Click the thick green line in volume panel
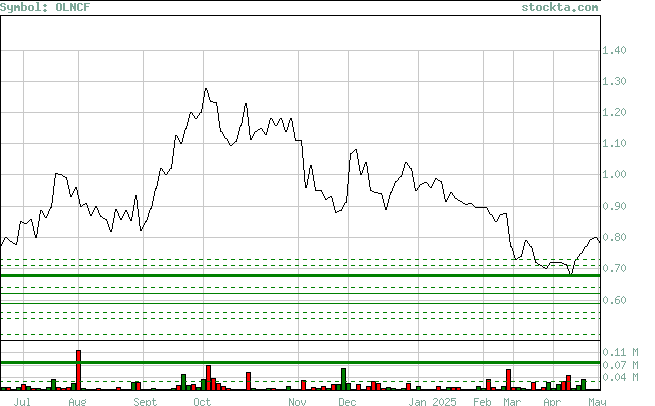The height and width of the screenshot is (406, 655). point(300,363)
